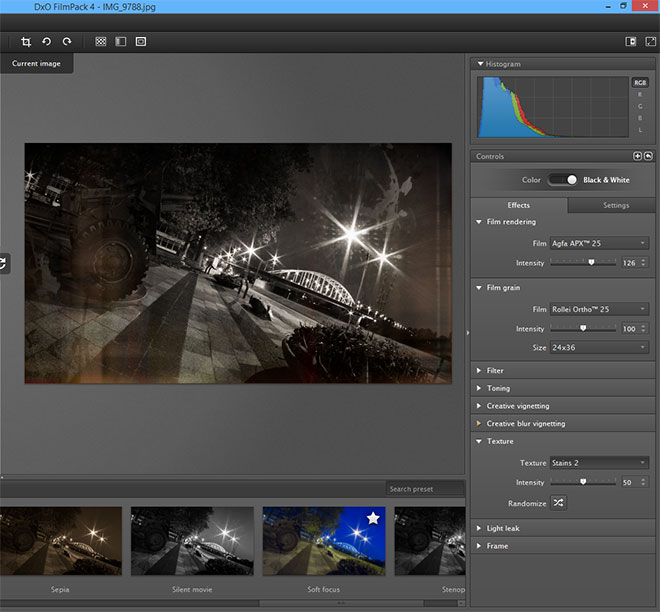The width and height of the screenshot is (660, 612).
Task: Show the preset grid view icon
Action: tap(101, 41)
